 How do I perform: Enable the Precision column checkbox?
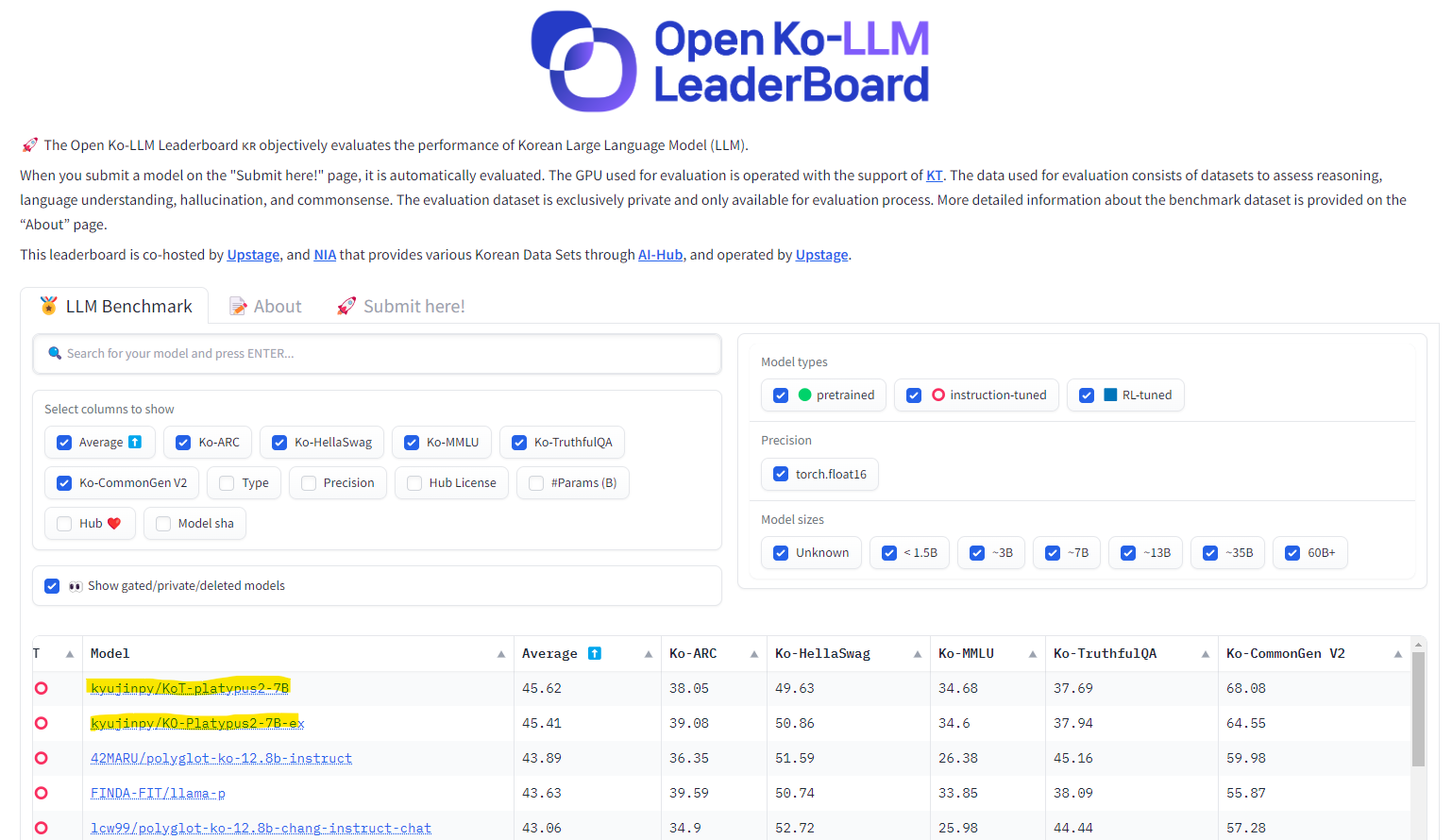tap(309, 483)
